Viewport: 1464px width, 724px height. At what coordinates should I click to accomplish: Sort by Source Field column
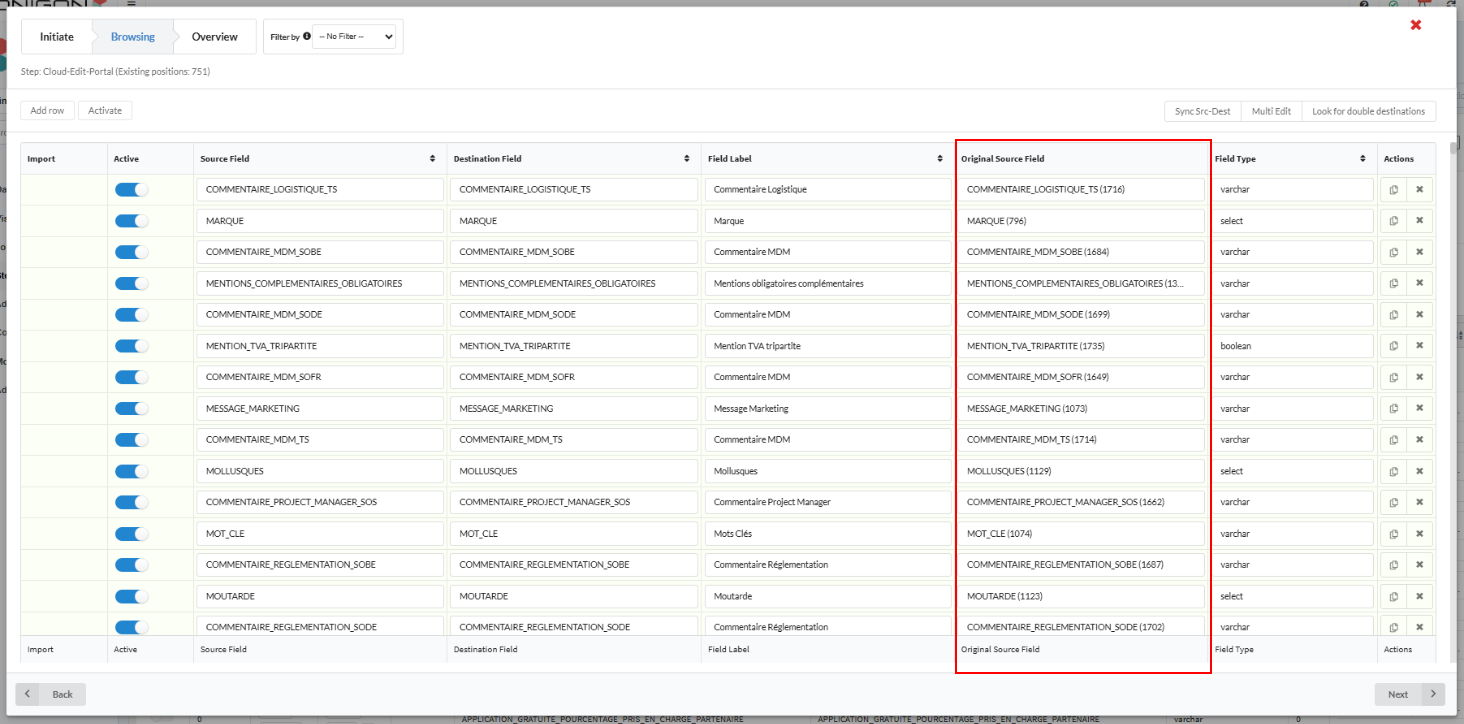click(432, 159)
